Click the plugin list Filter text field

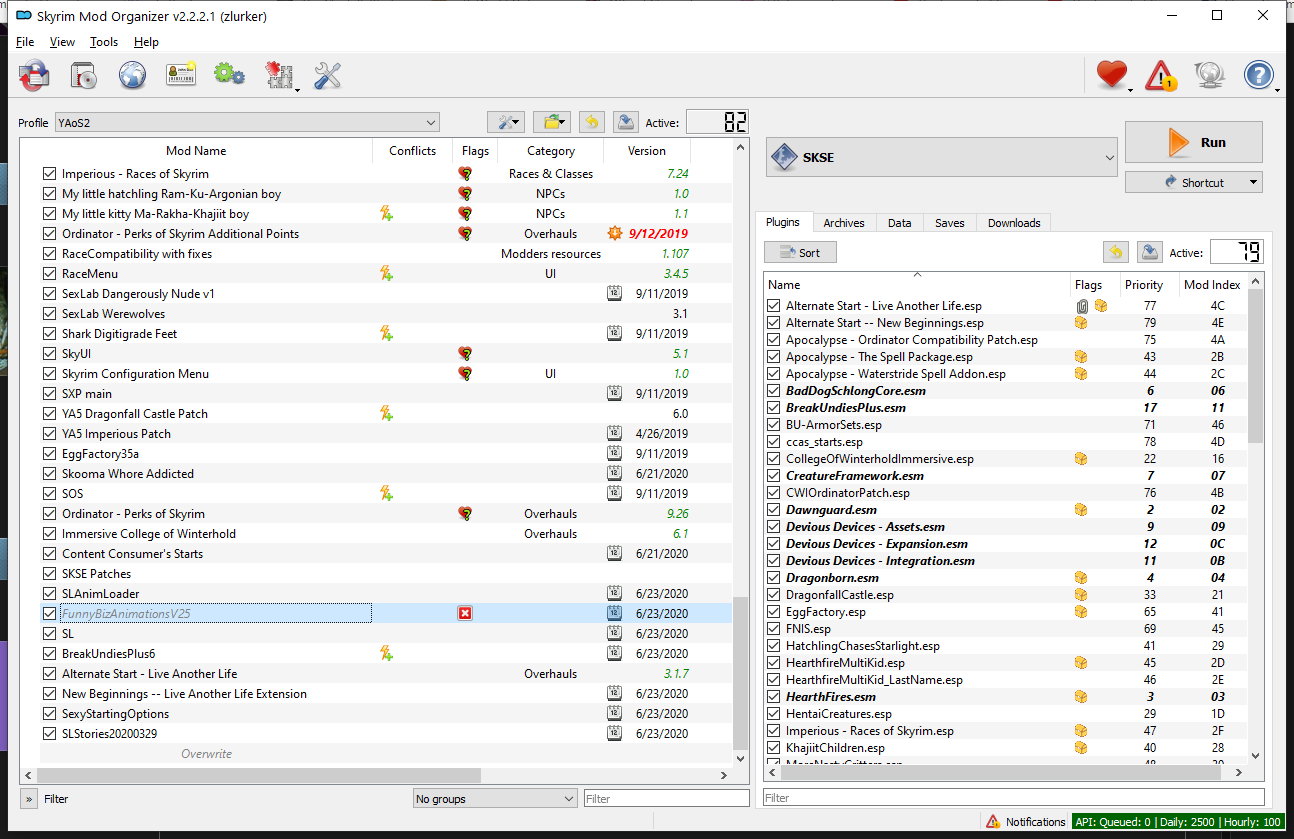click(x=1013, y=798)
